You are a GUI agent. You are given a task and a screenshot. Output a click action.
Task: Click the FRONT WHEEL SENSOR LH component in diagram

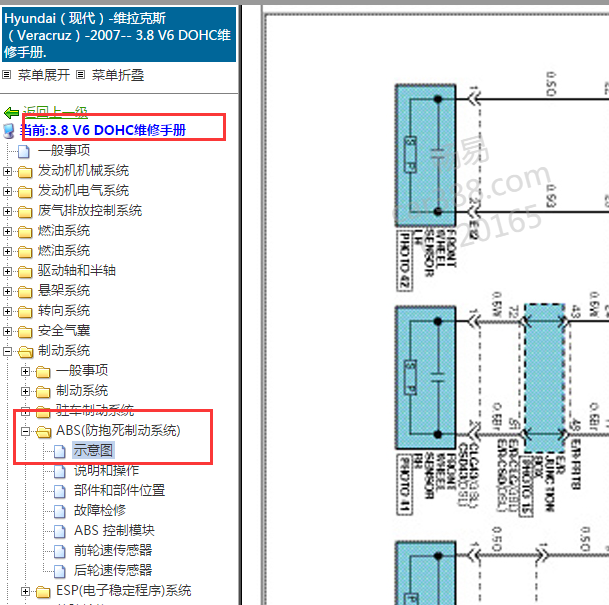pyautogui.click(x=425, y=155)
